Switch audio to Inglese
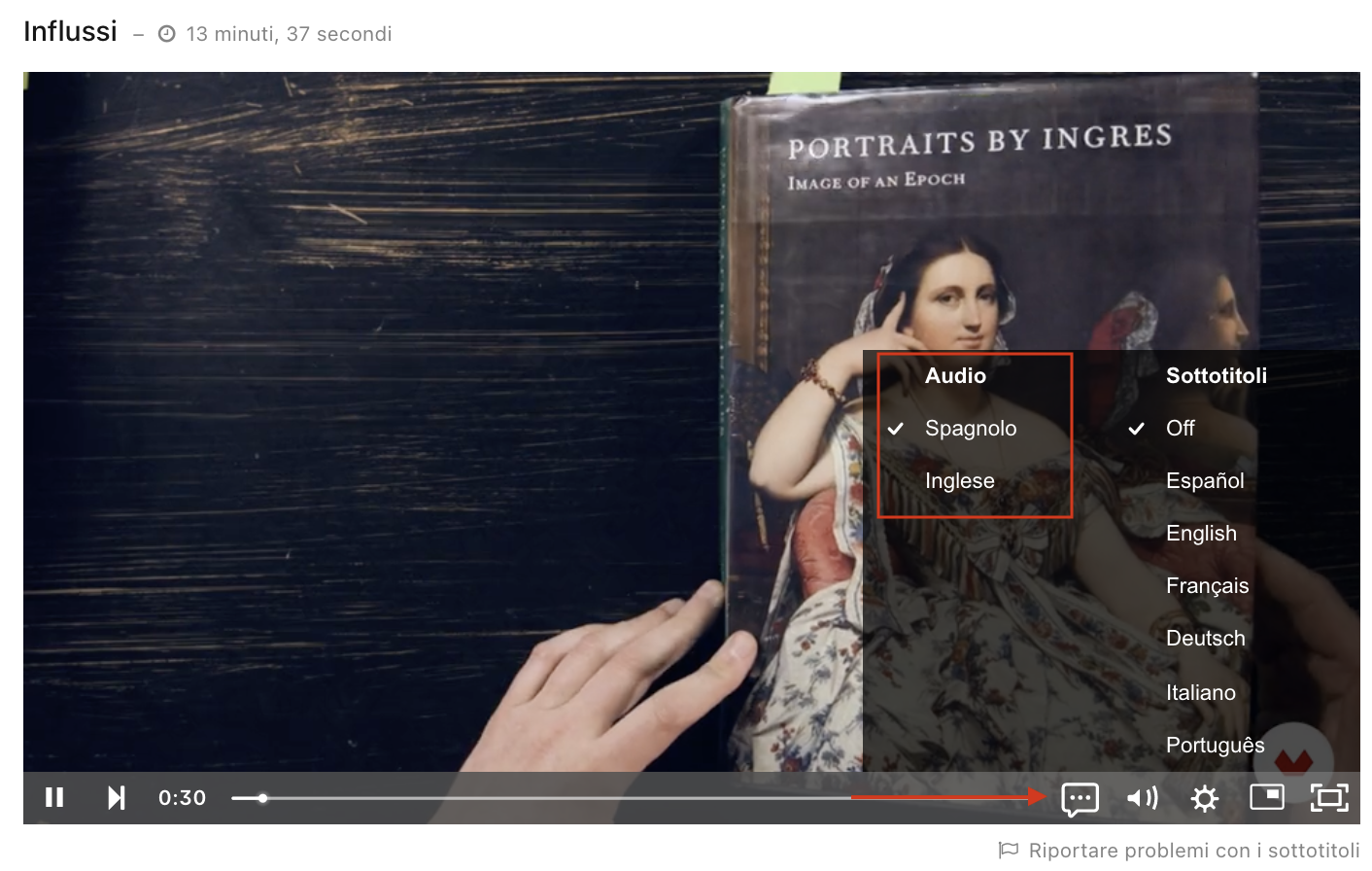Screen dimensions: 1372x871 pyautogui.click(x=960, y=481)
